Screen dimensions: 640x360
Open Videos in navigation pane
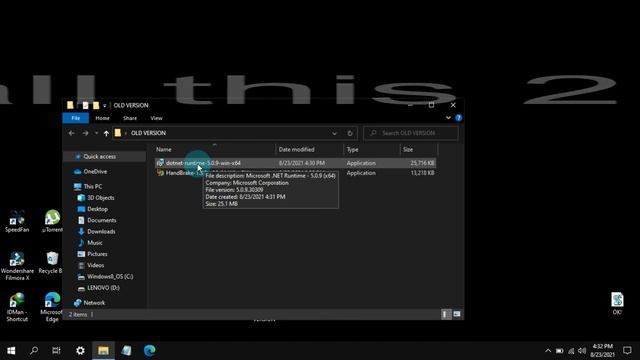point(95,265)
